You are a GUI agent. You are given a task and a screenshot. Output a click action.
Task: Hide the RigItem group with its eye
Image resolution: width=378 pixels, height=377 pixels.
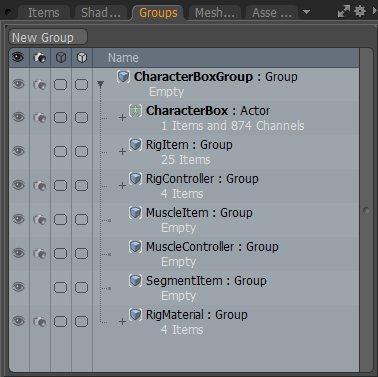coord(18,151)
